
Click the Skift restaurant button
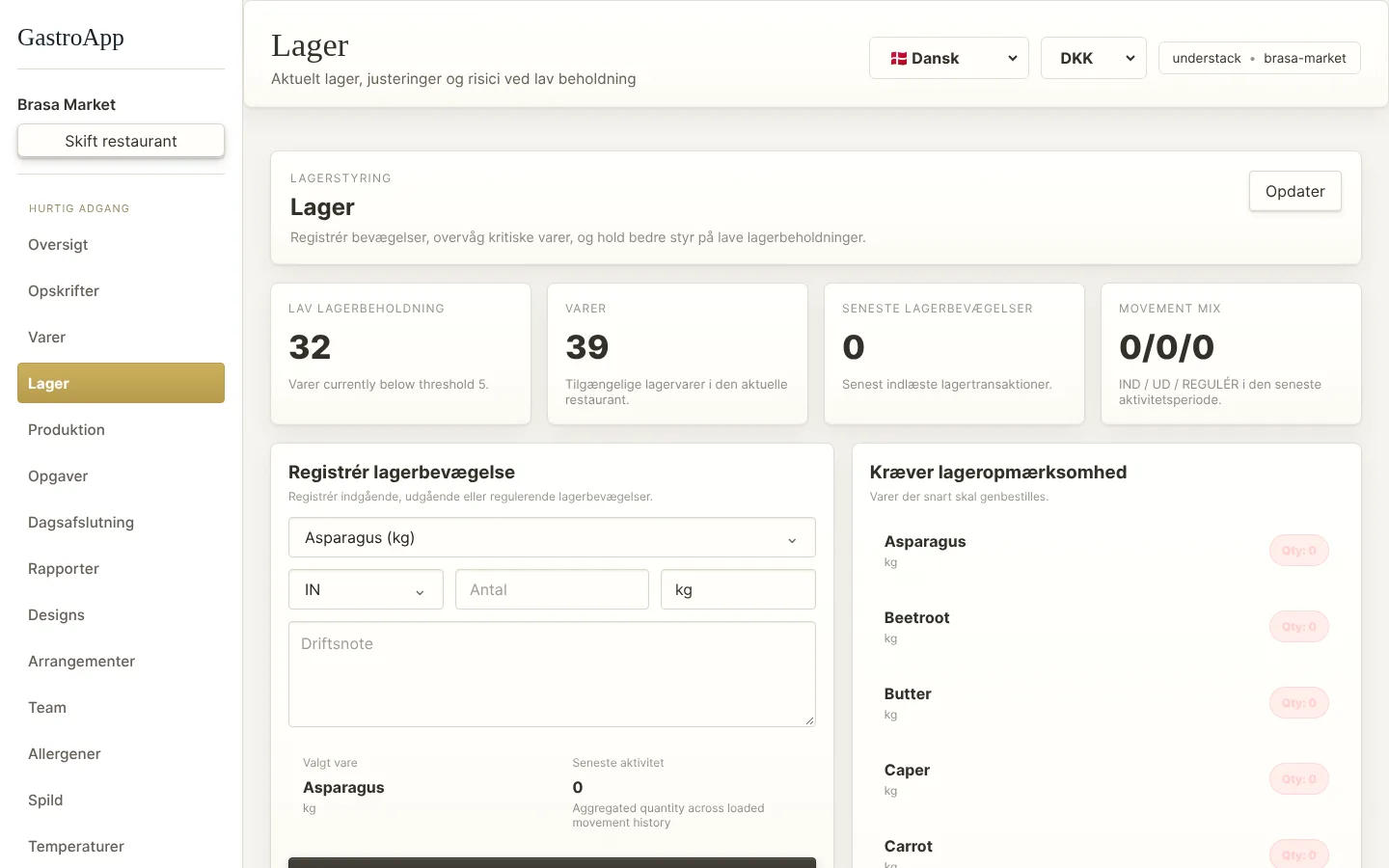(x=121, y=141)
